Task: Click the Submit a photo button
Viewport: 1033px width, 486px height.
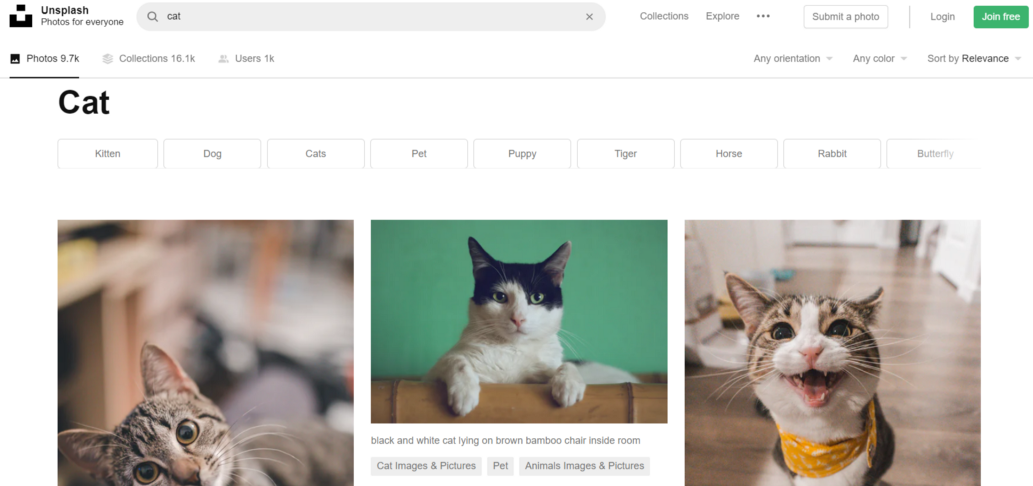Action: [846, 16]
